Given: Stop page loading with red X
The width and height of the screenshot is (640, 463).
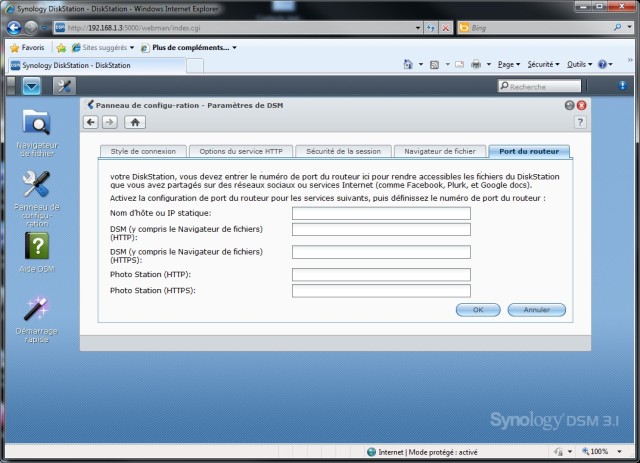Looking at the screenshot, I should tap(446, 28).
